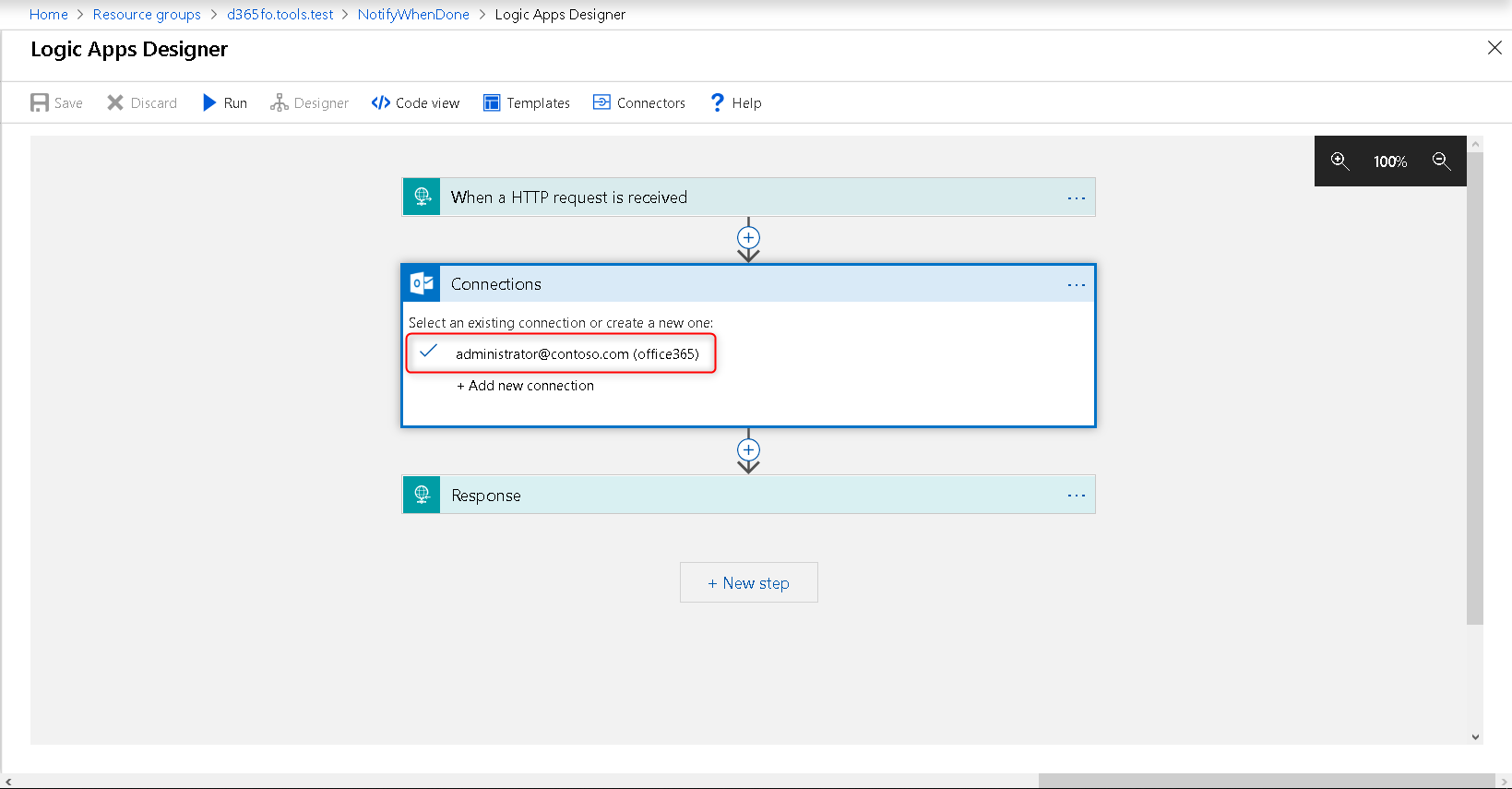
Task: Navigate to Resource groups breadcrumb
Action: [x=147, y=15]
